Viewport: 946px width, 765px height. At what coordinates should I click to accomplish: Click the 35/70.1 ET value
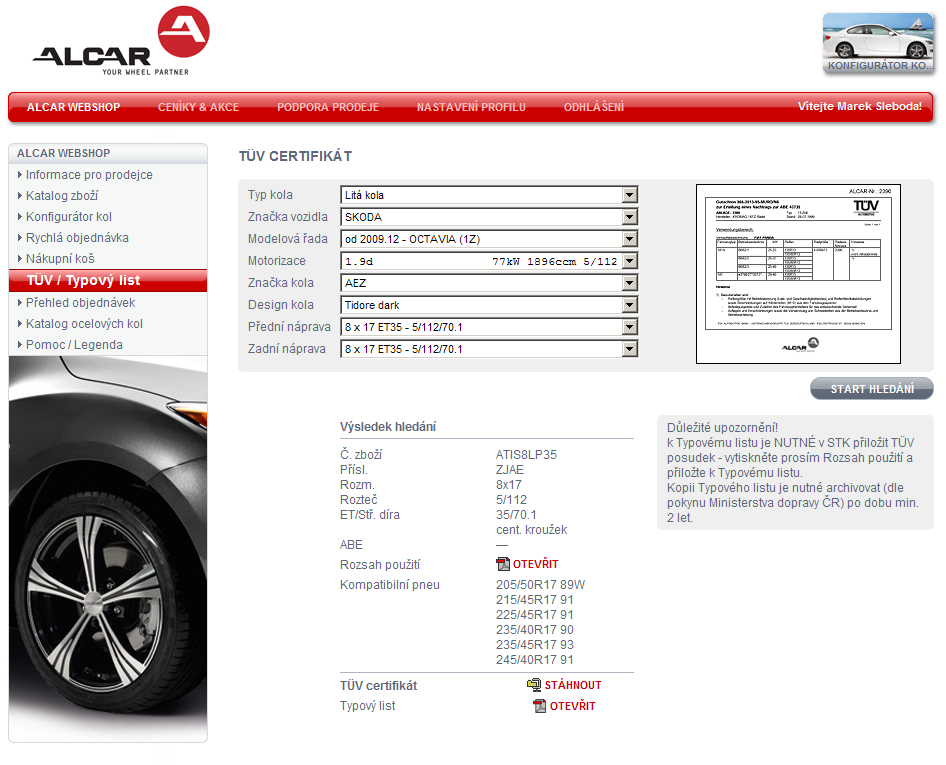(516, 515)
